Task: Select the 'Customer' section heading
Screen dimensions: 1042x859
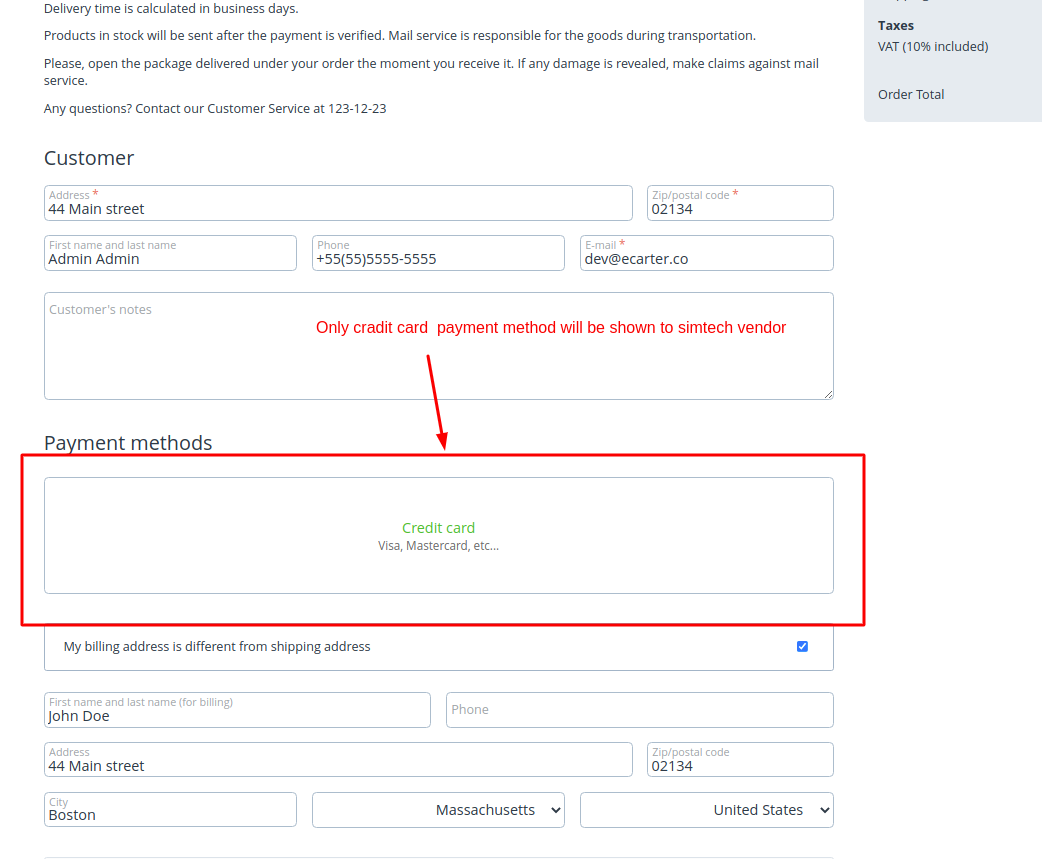Action: [89, 158]
